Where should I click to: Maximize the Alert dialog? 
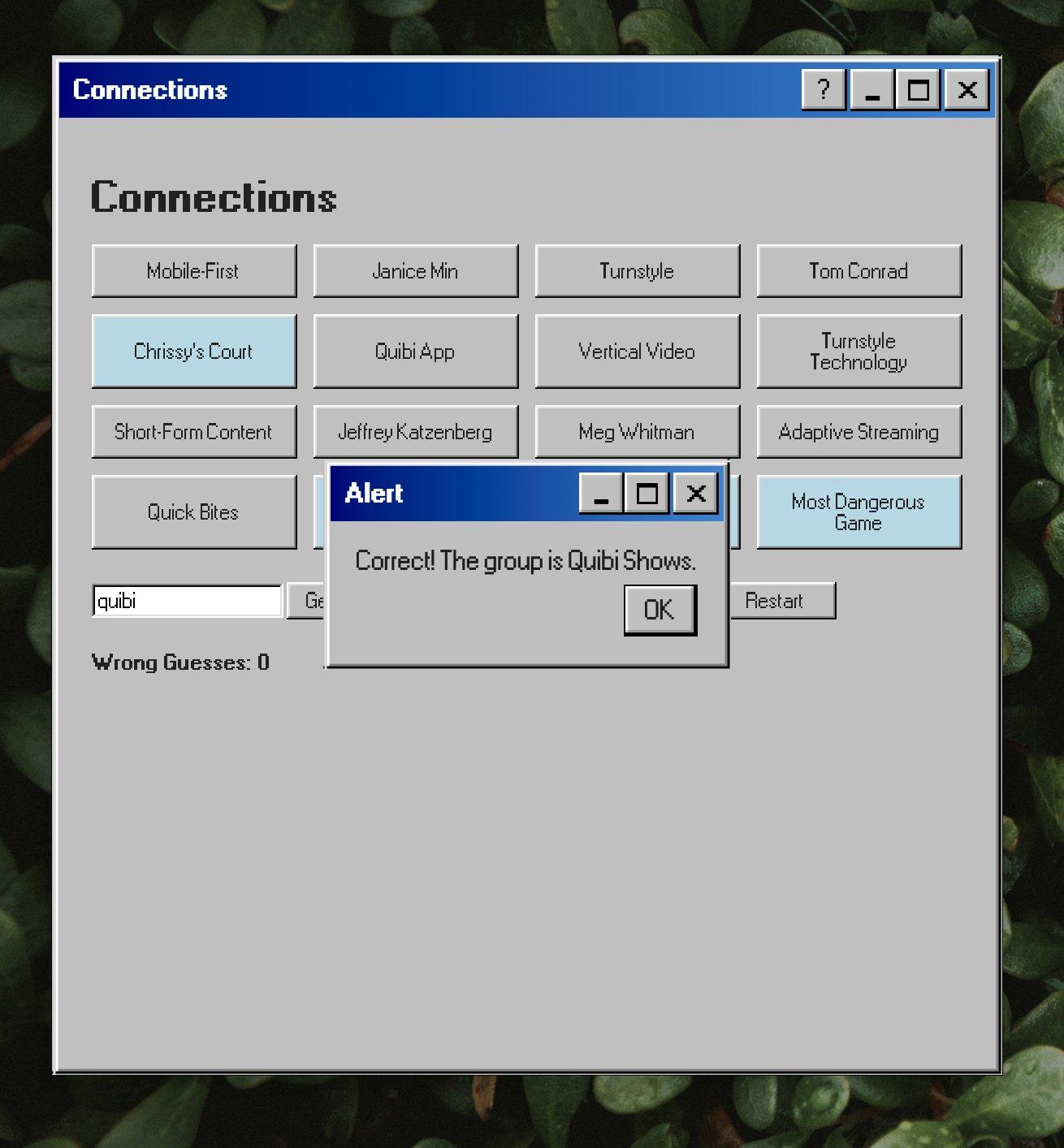[x=647, y=494]
